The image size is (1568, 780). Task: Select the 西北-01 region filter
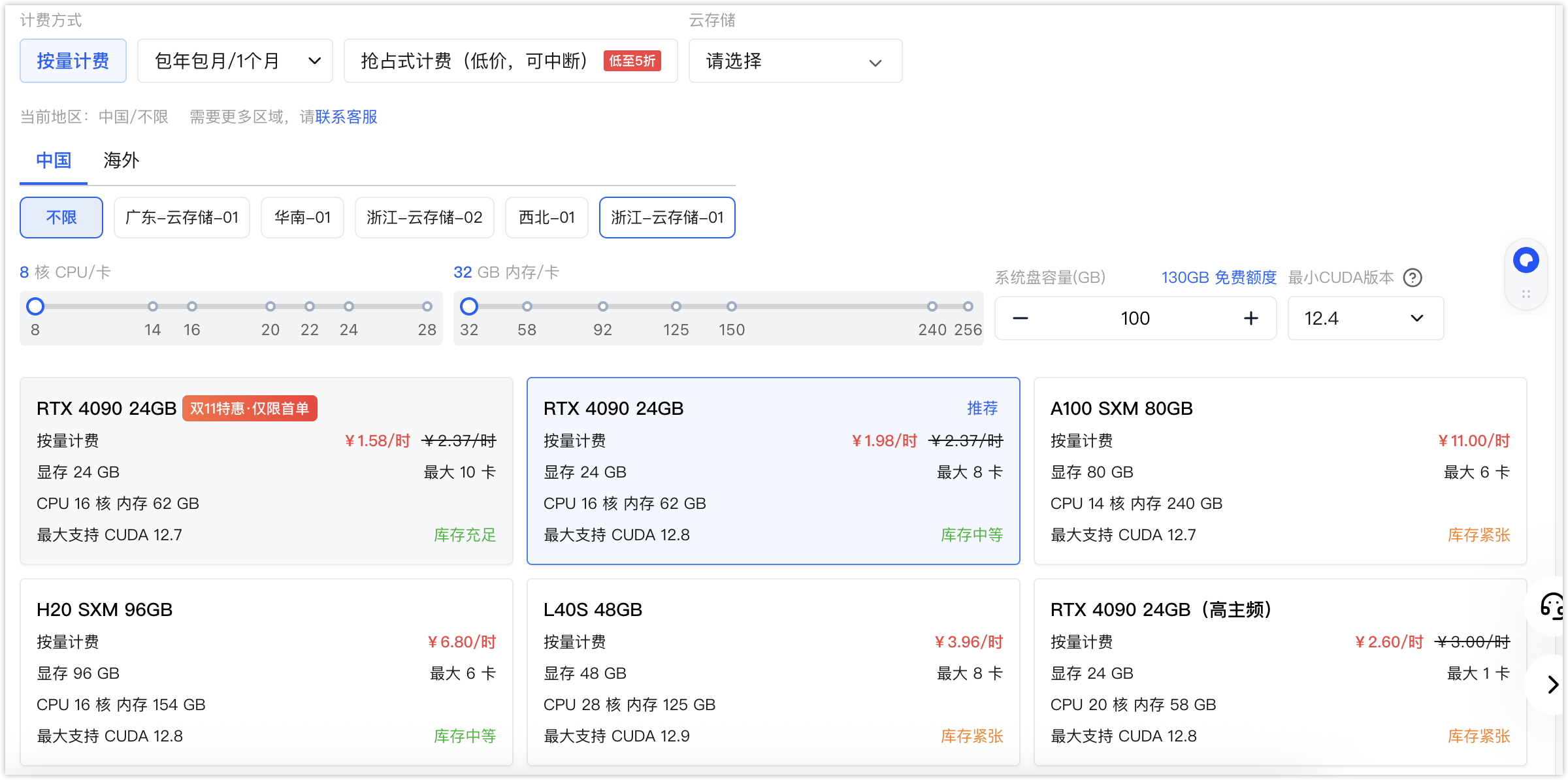pyautogui.click(x=546, y=217)
